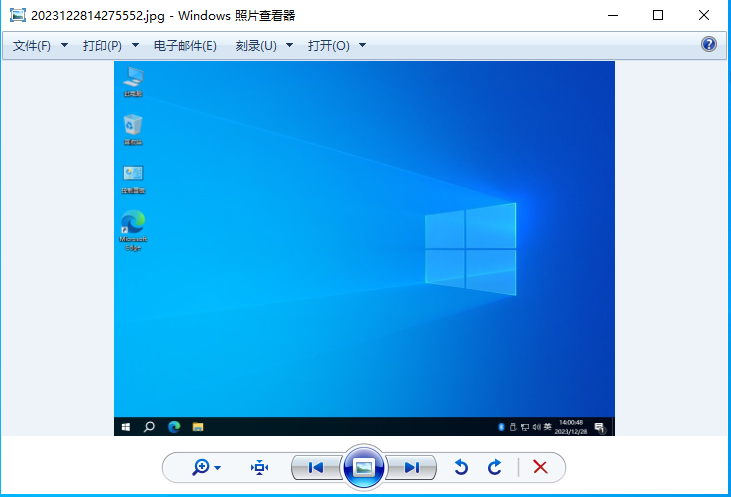
Task: Expand the zoom magnifier dropdown arrow
Action: [217, 468]
